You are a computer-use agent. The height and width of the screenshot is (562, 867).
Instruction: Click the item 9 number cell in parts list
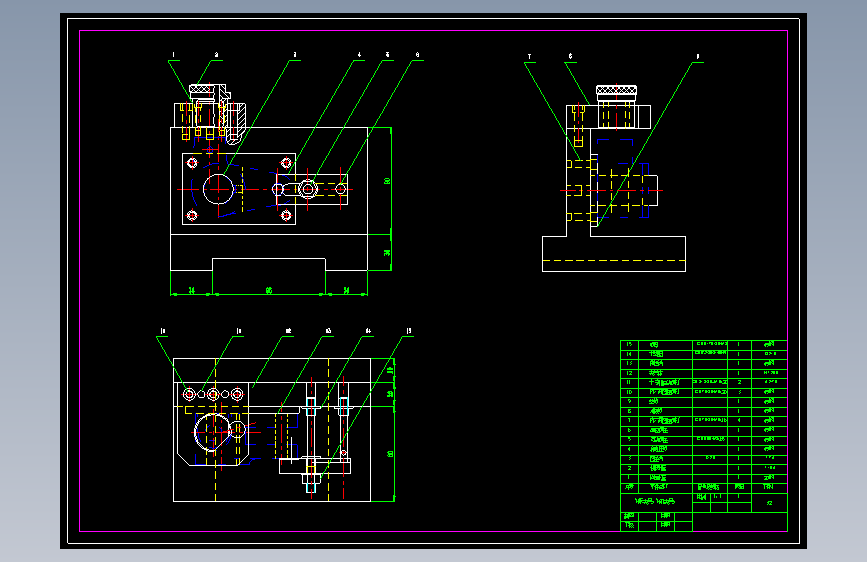(x=629, y=402)
